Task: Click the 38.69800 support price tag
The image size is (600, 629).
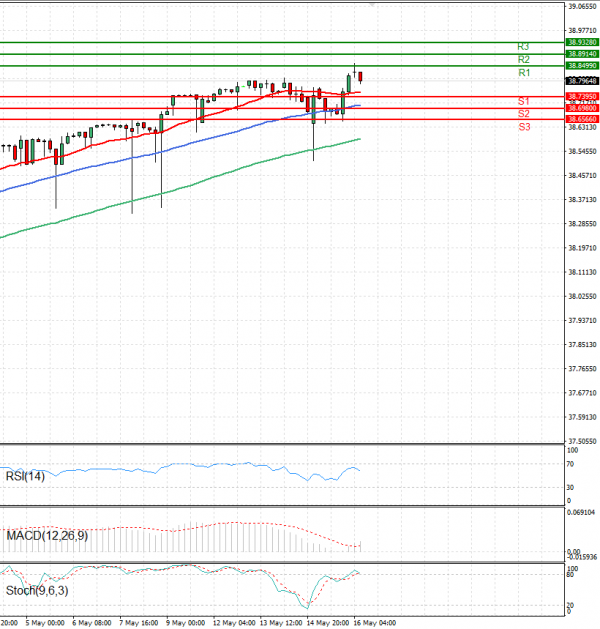Action: tap(582, 108)
